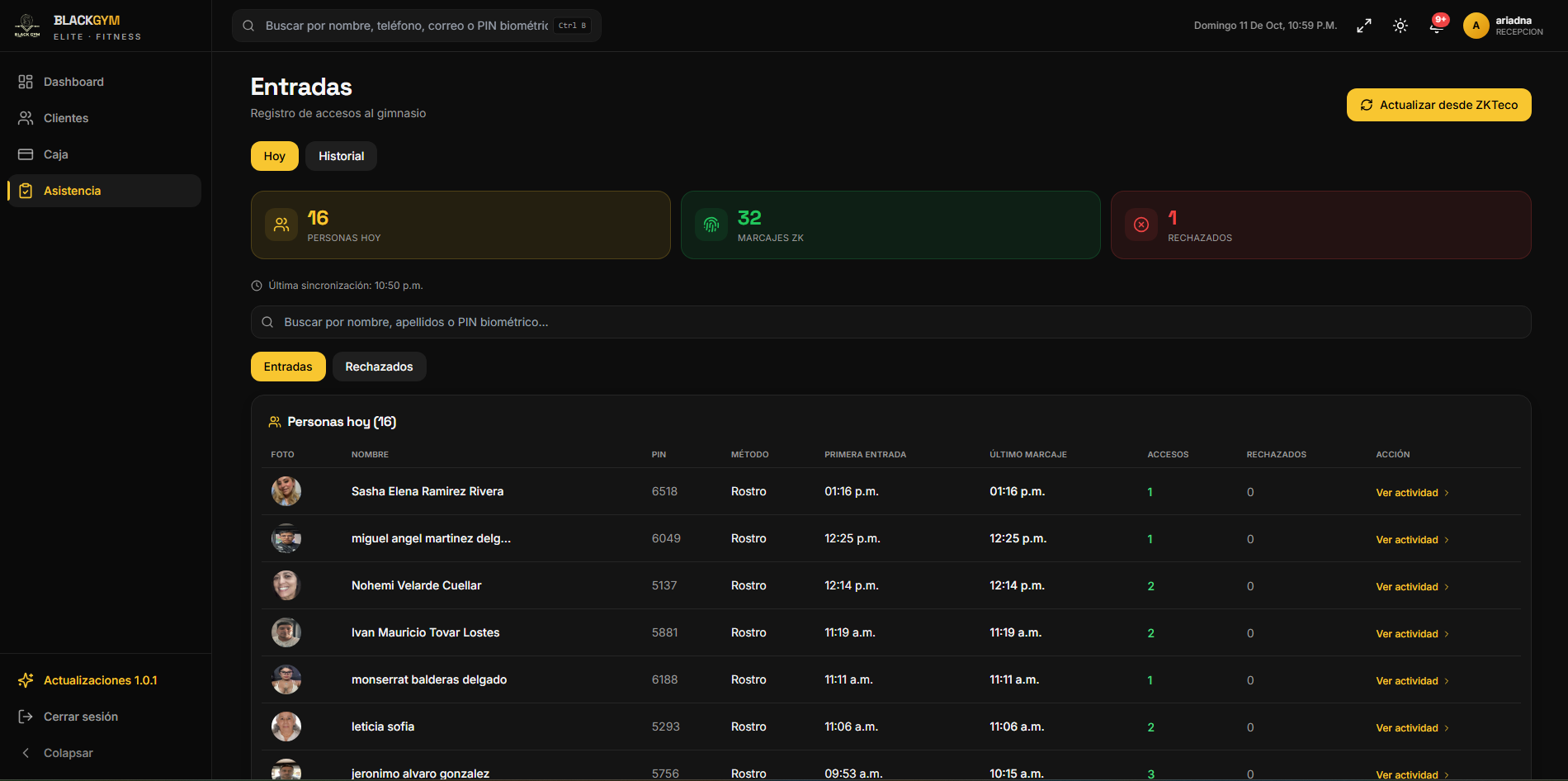This screenshot has width=1568, height=781.
Task: Select the Entradas filter tab
Action: click(x=288, y=367)
